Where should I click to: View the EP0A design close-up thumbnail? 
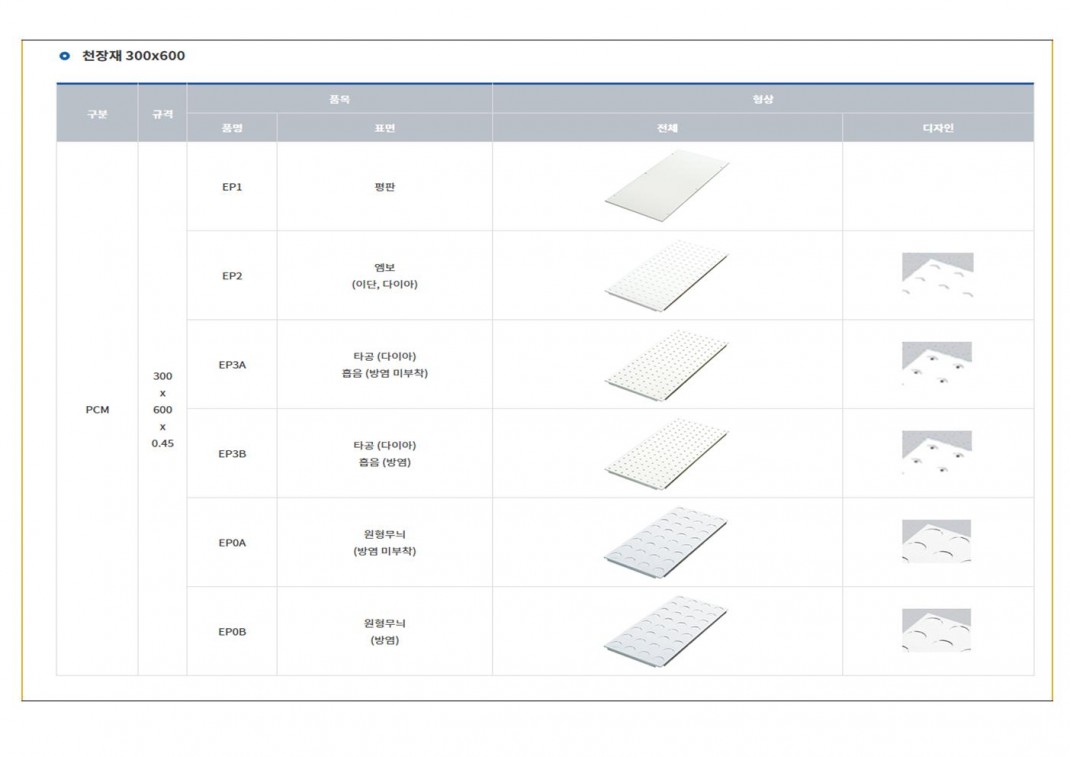tap(937, 542)
